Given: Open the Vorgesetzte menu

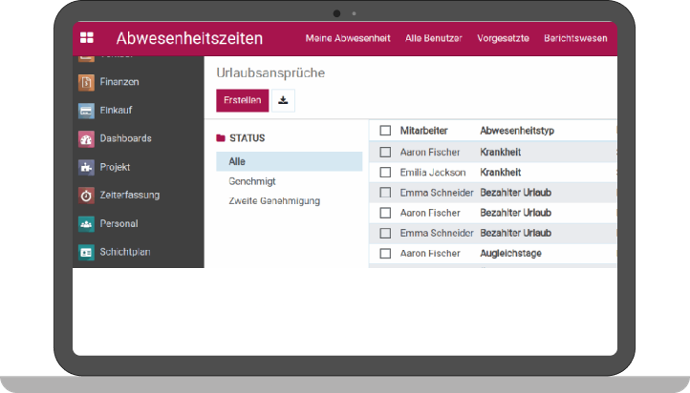Looking at the screenshot, I should pyautogui.click(x=503, y=38).
